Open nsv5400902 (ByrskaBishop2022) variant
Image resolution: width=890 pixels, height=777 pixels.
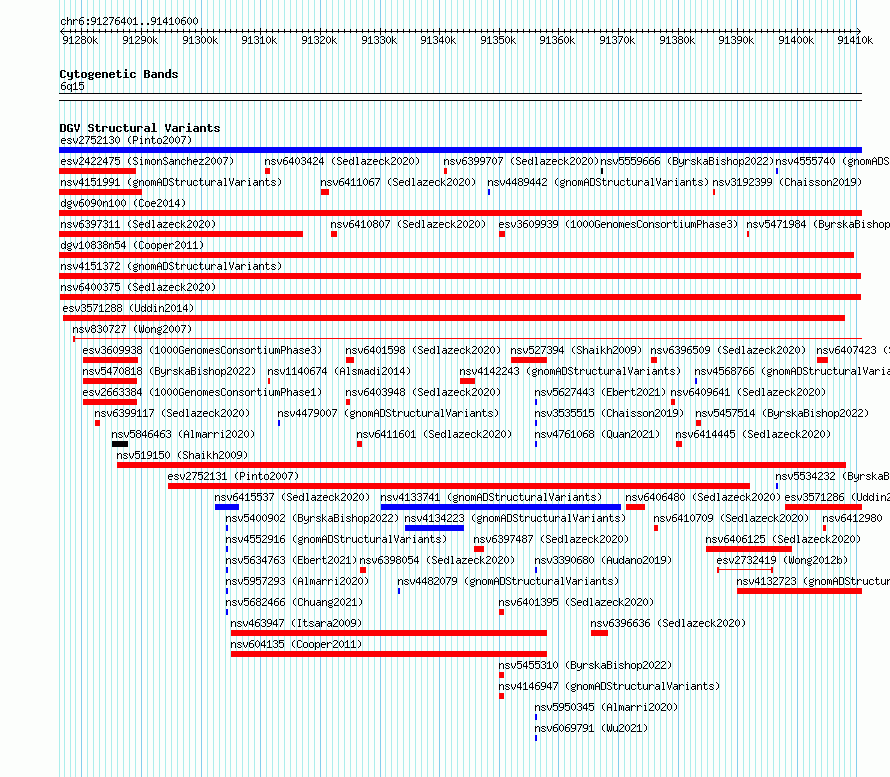coord(312,518)
